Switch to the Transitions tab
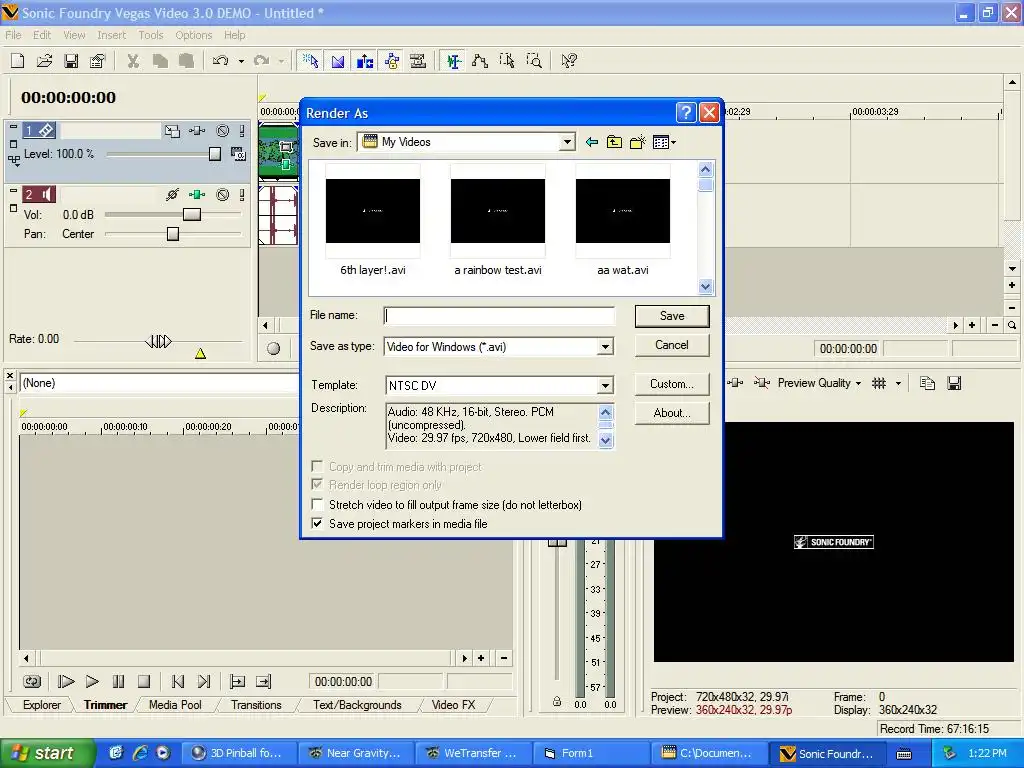Screen dimensions: 1024x768 256,705
